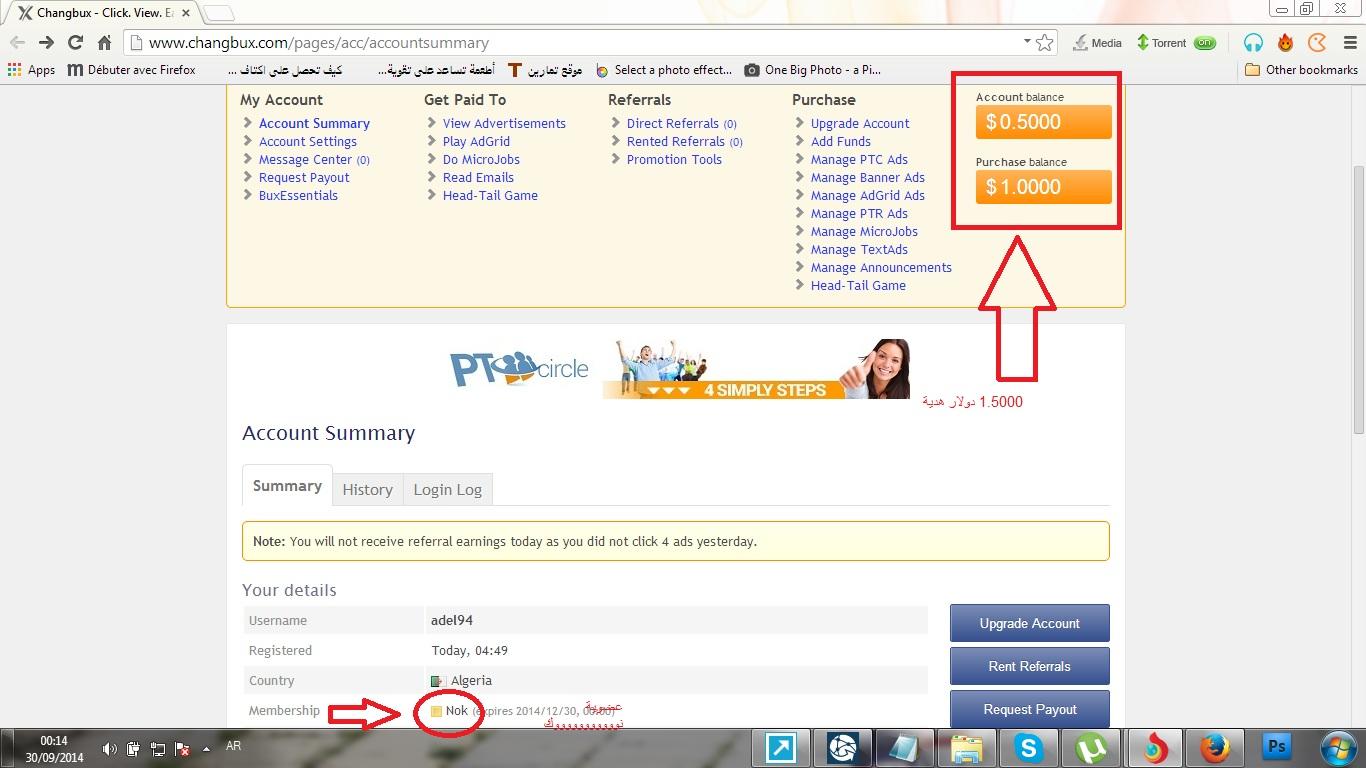The image size is (1366, 768).
Task: Click the $1.0000 purchase balance box
Action: coord(1043,187)
